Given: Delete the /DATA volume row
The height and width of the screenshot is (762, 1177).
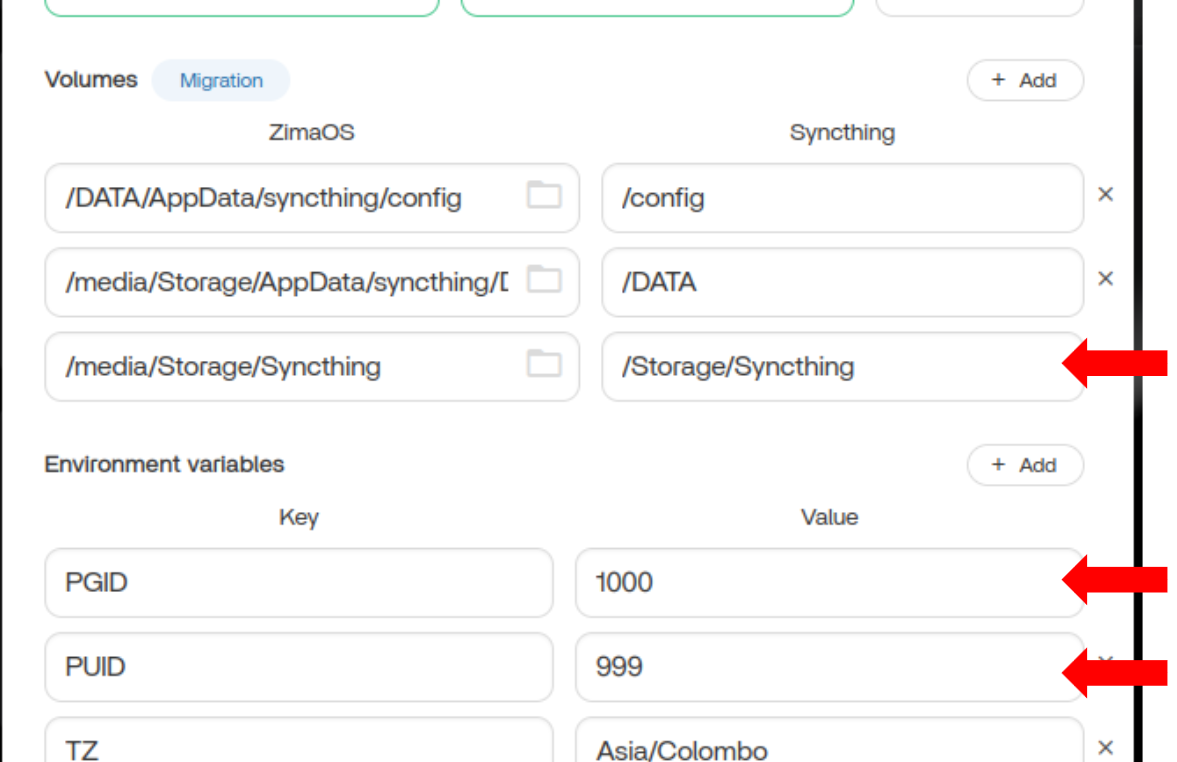Looking at the screenshot, I should (x=1105, y=279).
